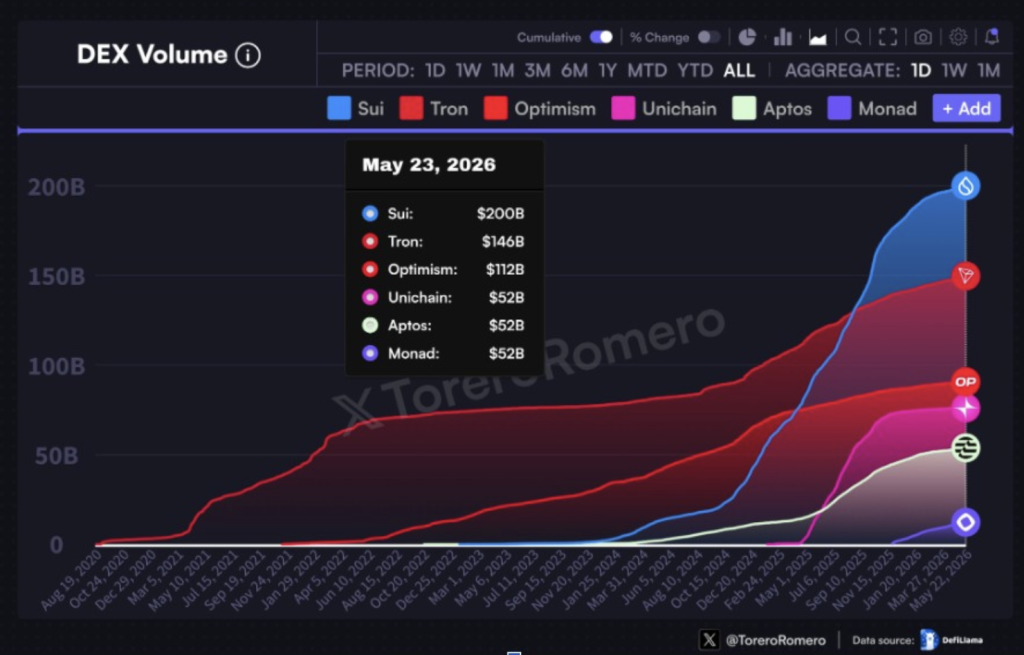Click Aptos logo marker on chart
The height and width of the screenshot is (655, 1024).
[x=966, y=448]
